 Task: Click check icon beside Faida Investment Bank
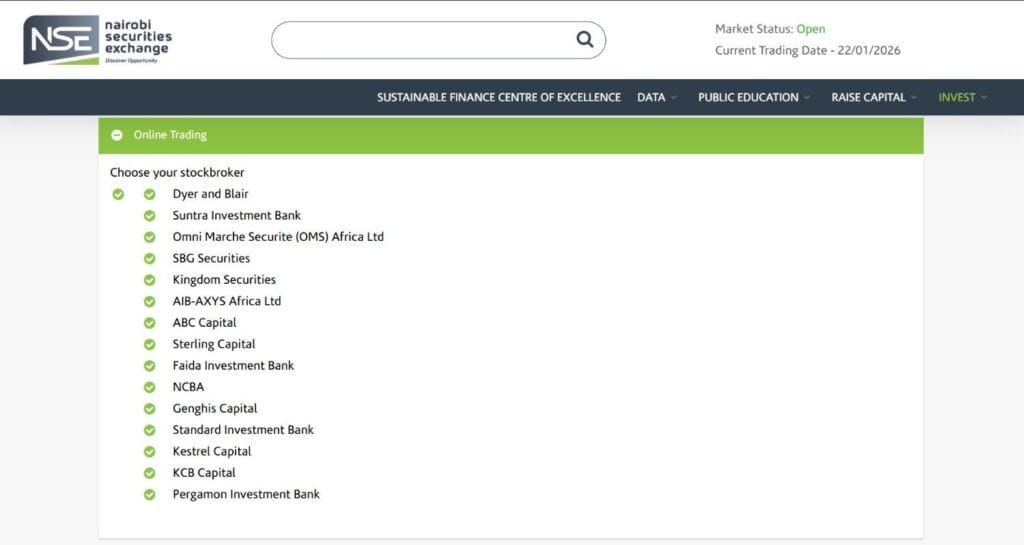click(x=150, y=366)
